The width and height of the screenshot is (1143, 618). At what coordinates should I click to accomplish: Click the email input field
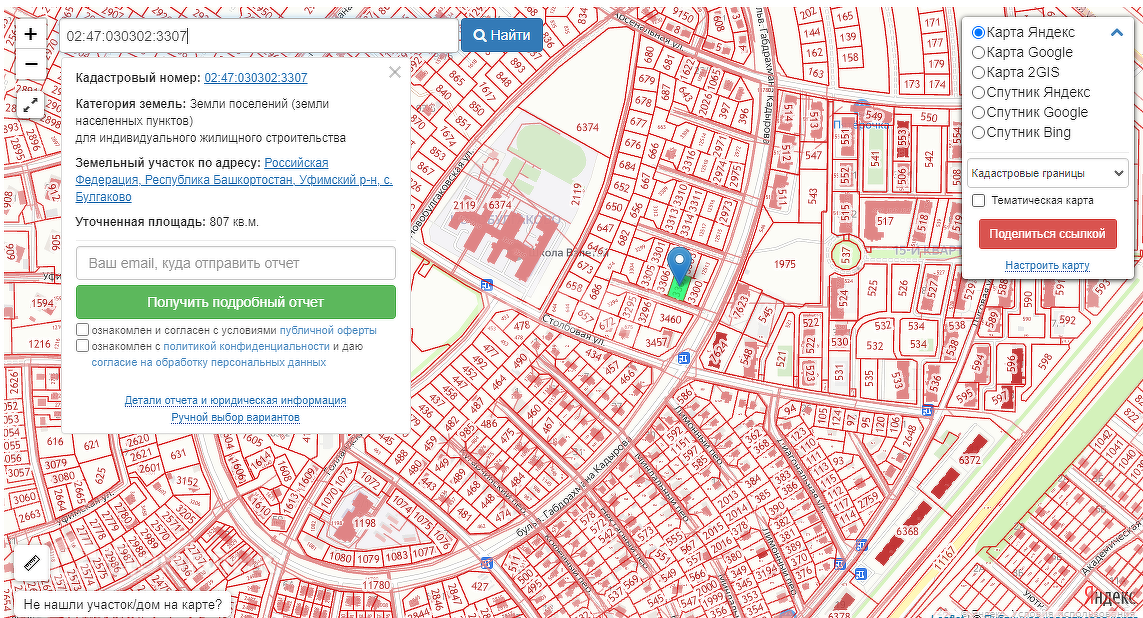pyautogui.click(x=236, y=263)
